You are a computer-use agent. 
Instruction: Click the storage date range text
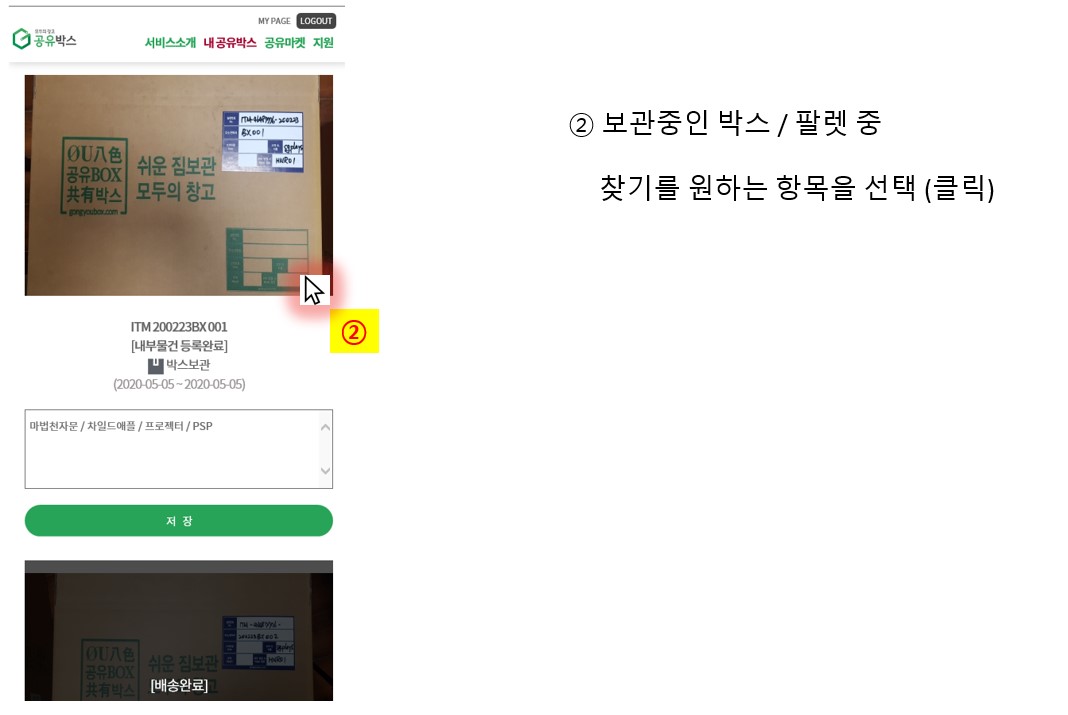[179, 384]
